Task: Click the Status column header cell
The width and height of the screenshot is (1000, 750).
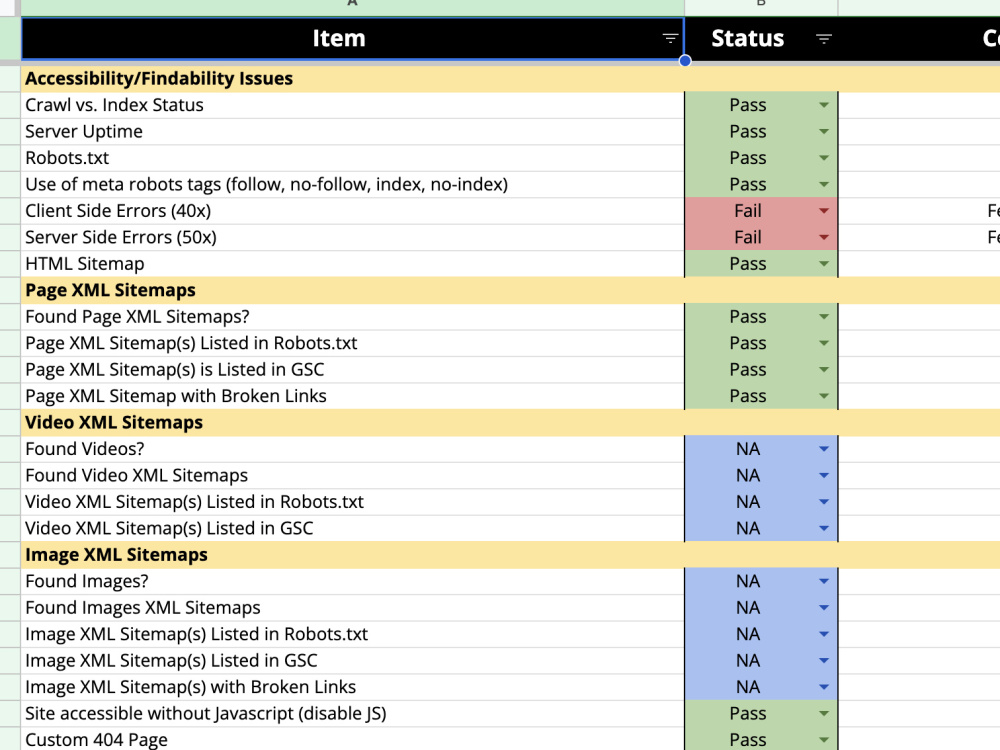Action: coord(761,39)
